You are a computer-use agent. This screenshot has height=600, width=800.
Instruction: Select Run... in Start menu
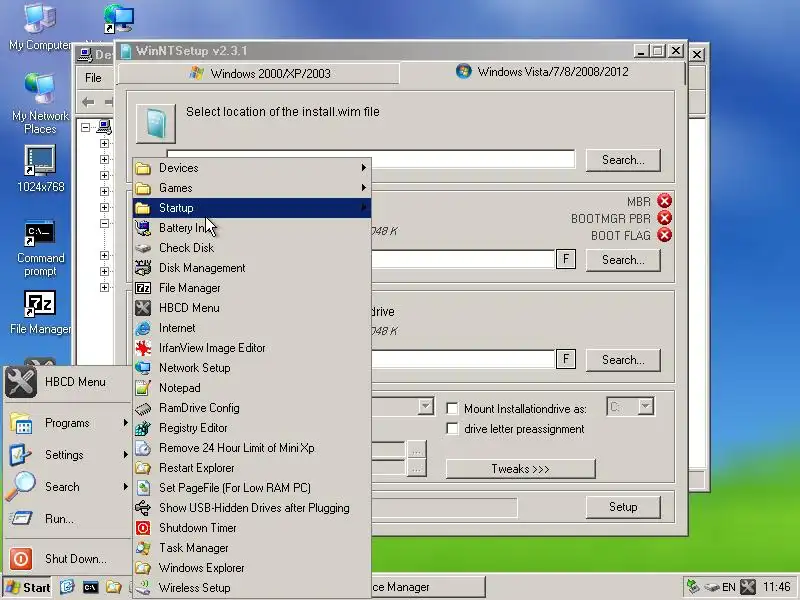pos(67,519)
